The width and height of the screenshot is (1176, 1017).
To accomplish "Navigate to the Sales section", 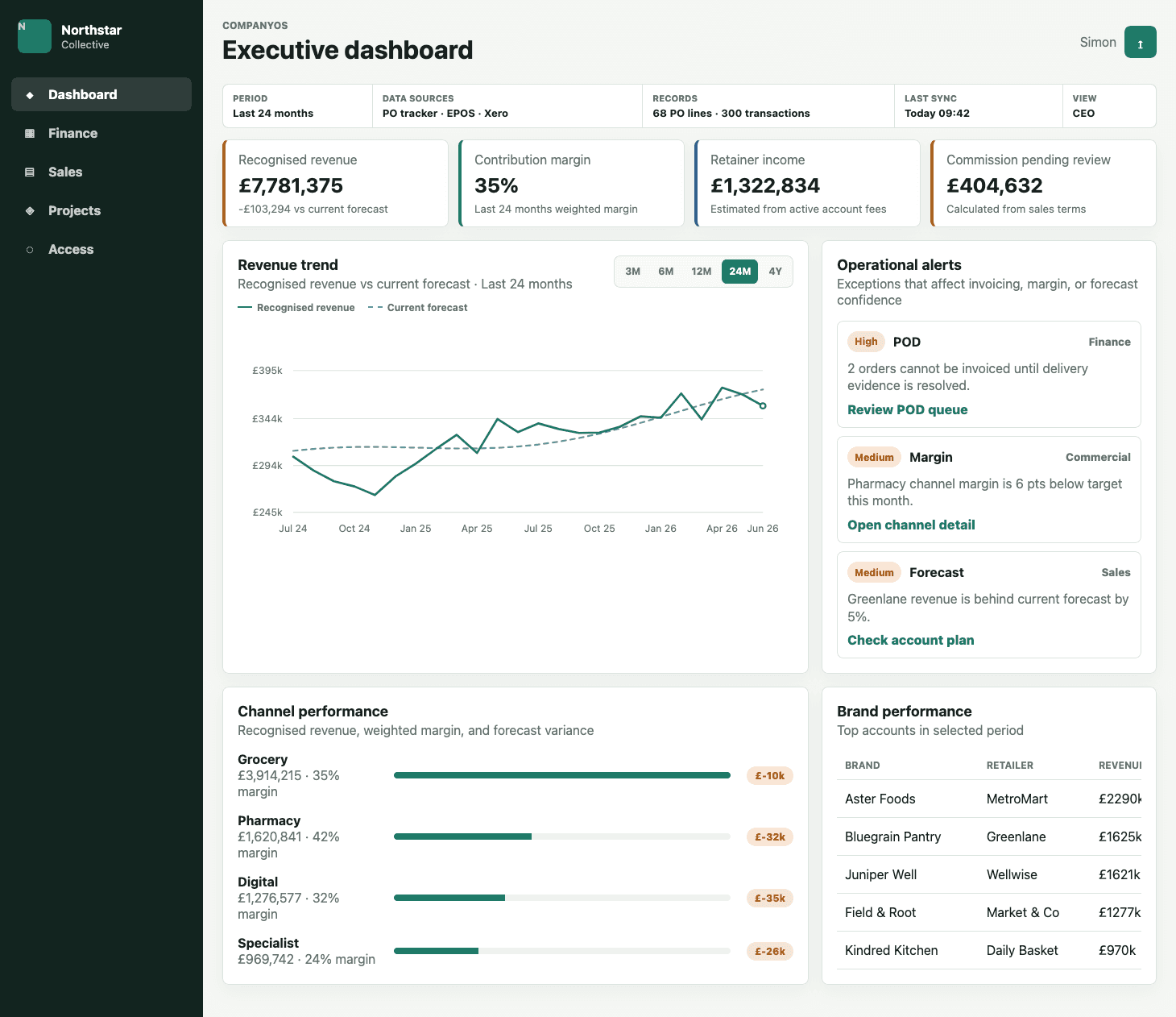I will pos(101,172).
